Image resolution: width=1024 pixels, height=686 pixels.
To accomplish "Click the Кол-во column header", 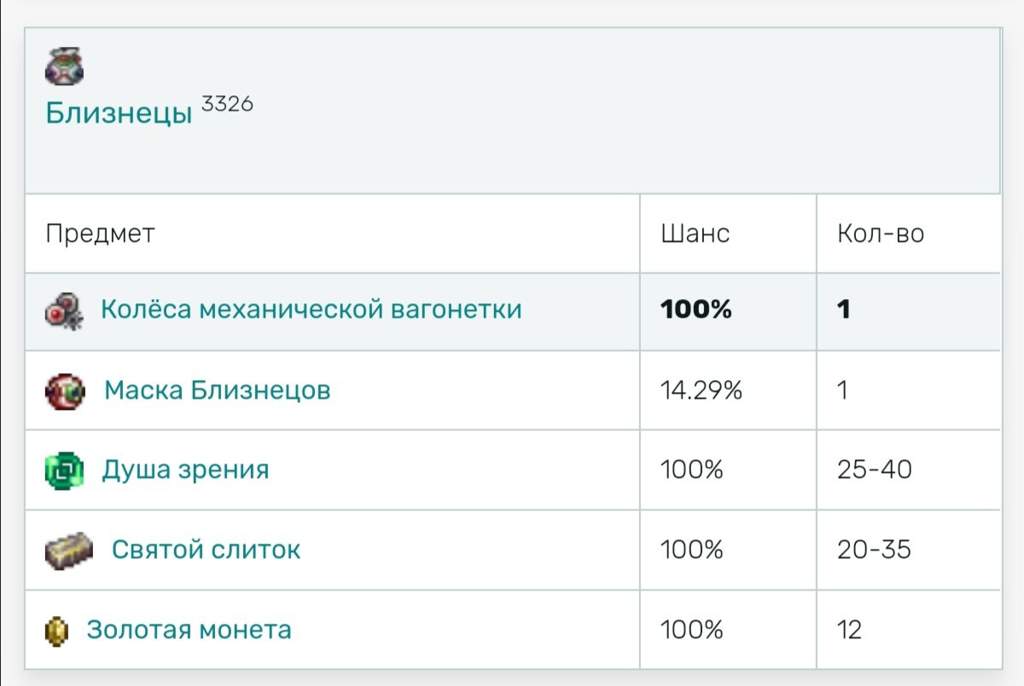I will (880, 233).
